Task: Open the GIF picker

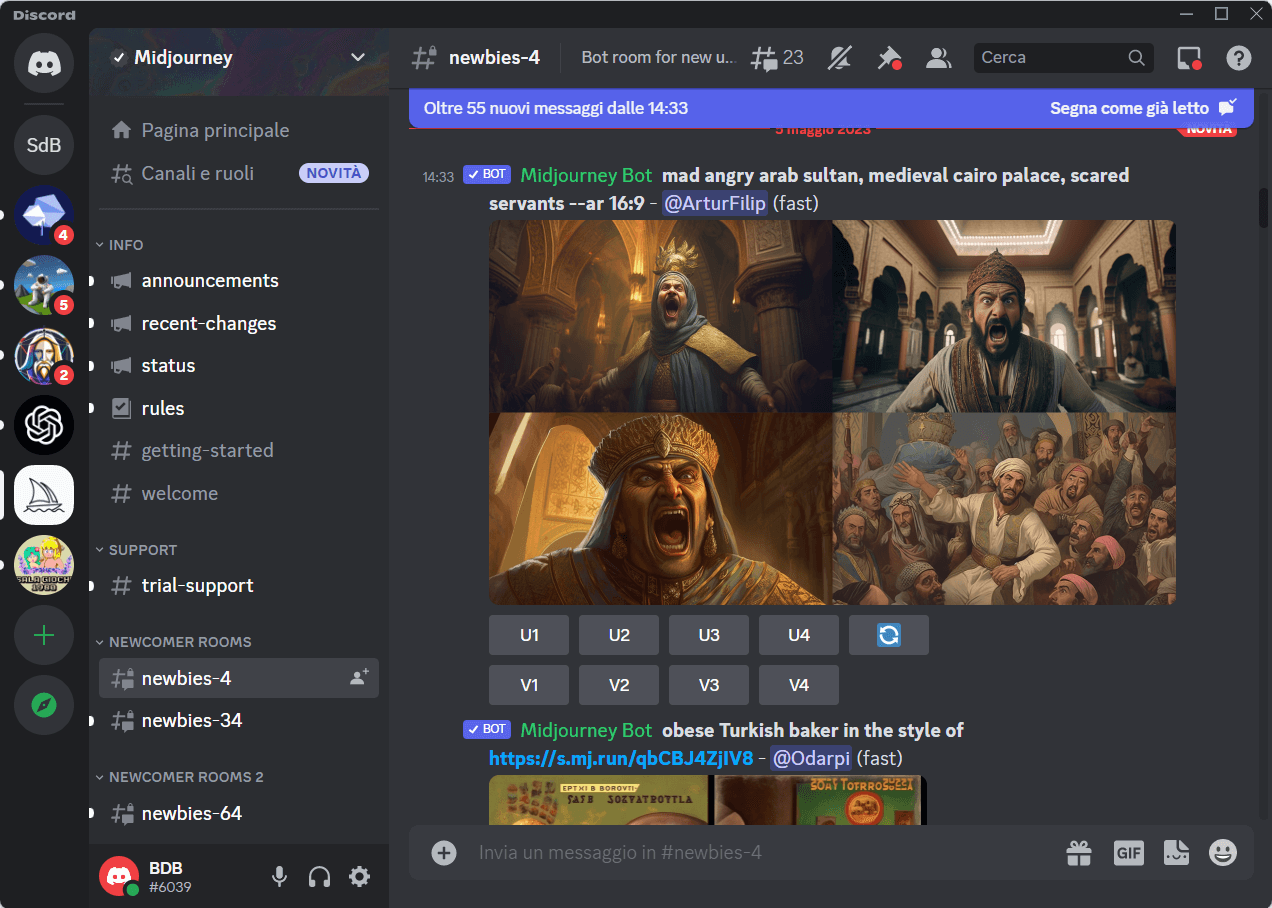Action: (1128, 853)
